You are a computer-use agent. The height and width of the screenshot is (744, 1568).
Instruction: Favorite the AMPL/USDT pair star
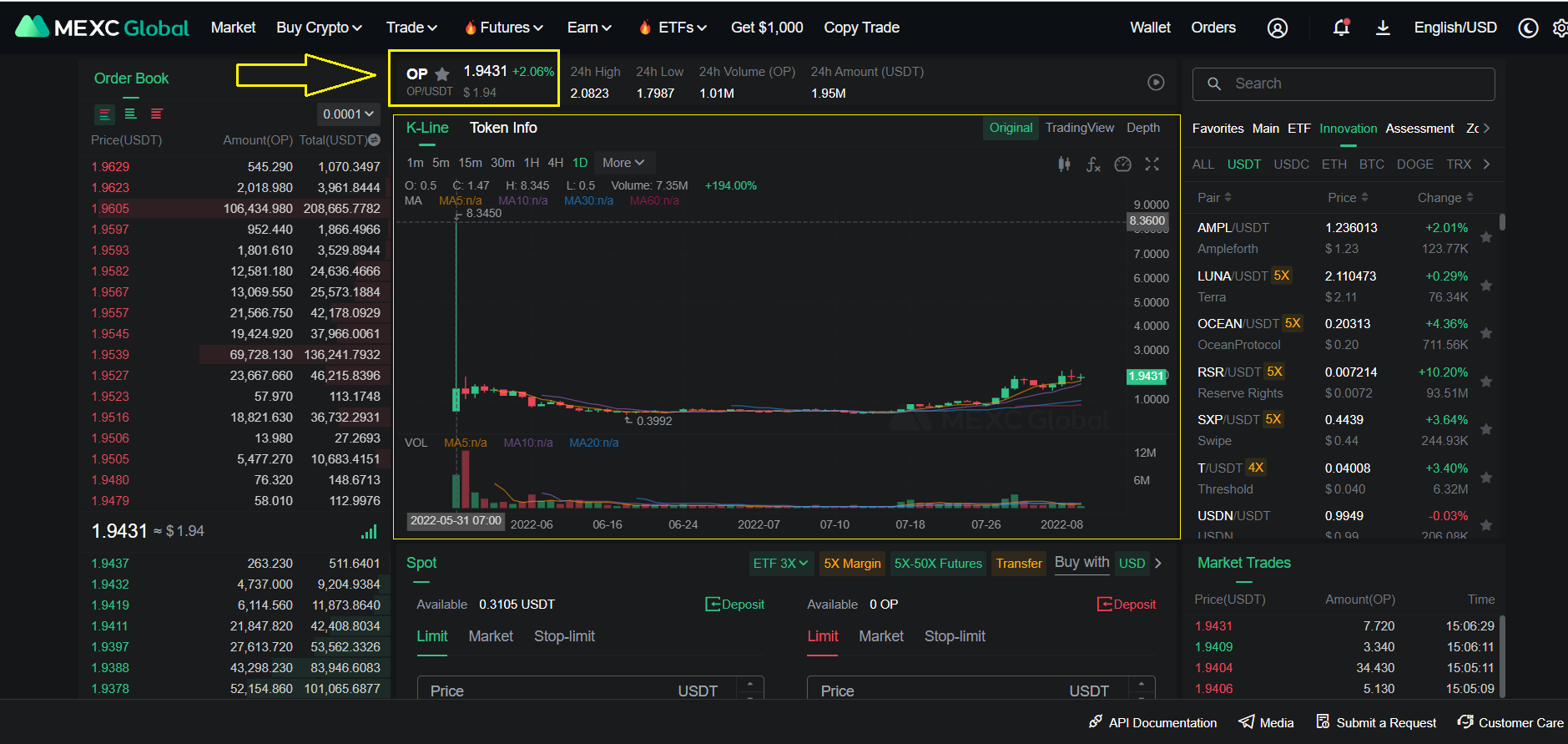(1486, 237)
